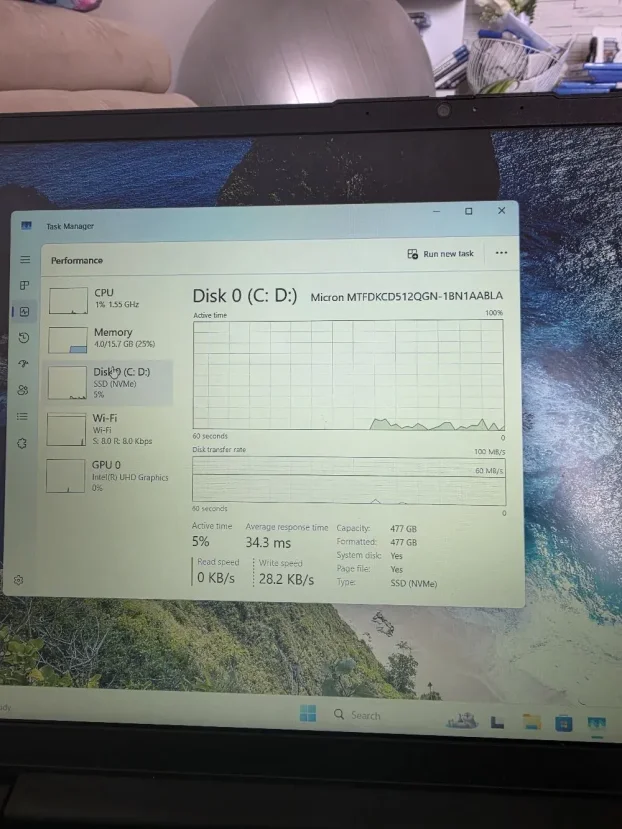Image resolution: width=622 pixels, height=829 pixels.
Task: Go to the Processes page icon
Action: click(24, 285)
